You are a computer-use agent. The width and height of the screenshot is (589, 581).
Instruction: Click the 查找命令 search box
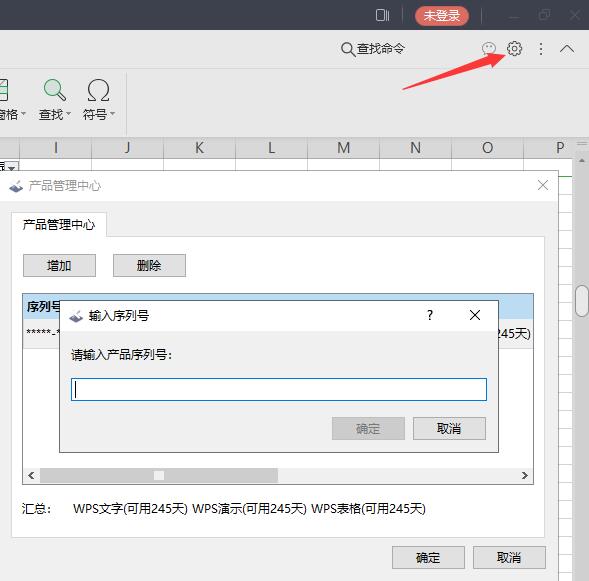tap(373, 49)
